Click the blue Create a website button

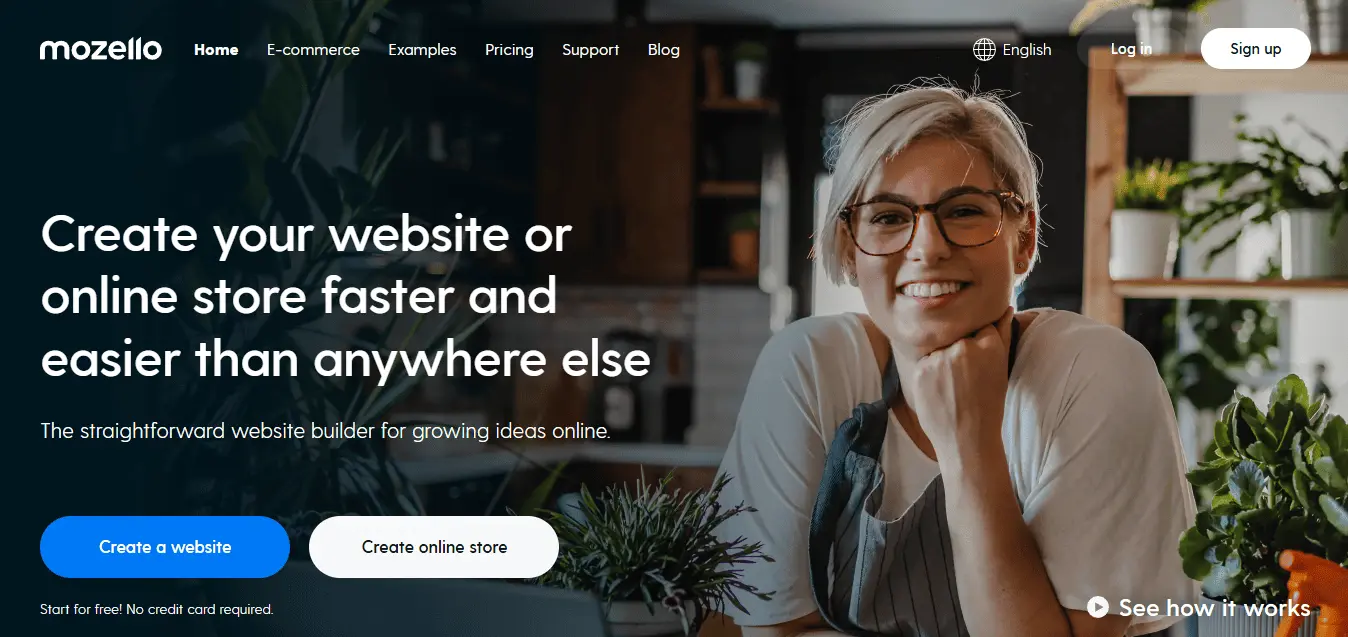coord(165,547)
